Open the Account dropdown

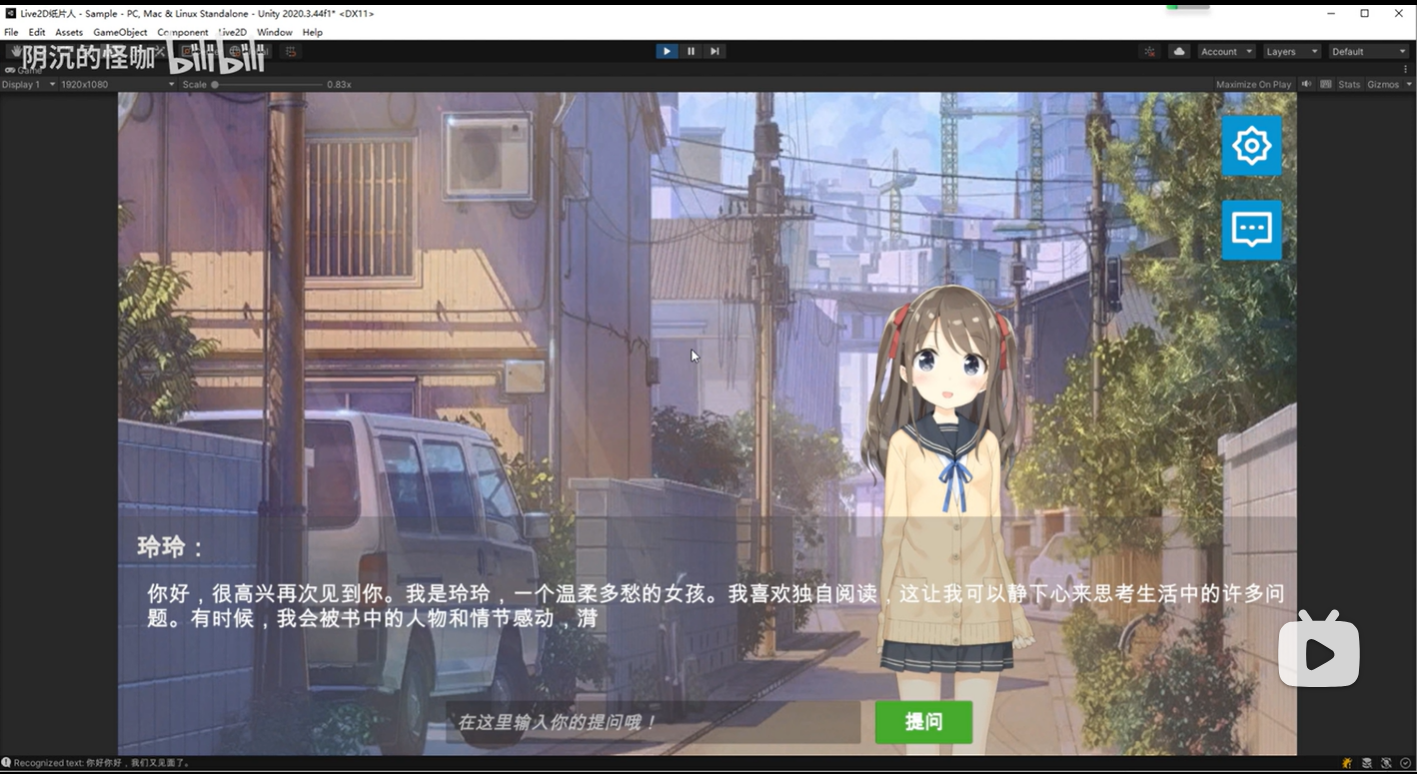[1226, 51]
